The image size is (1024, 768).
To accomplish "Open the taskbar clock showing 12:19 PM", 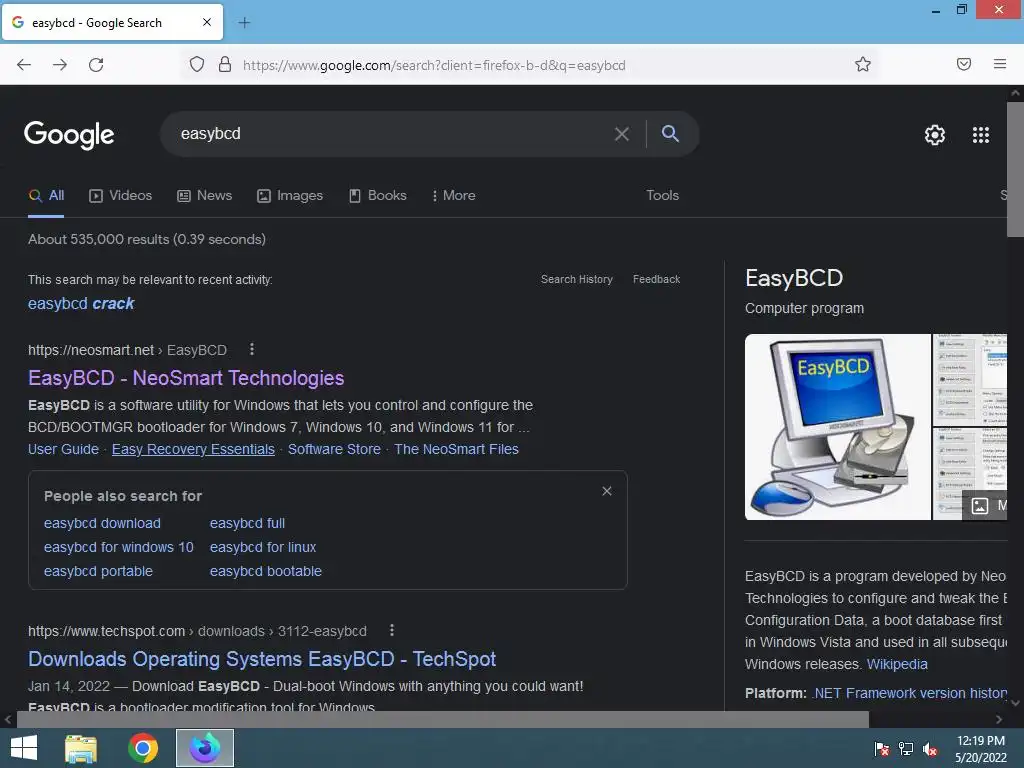I will 981,749.
